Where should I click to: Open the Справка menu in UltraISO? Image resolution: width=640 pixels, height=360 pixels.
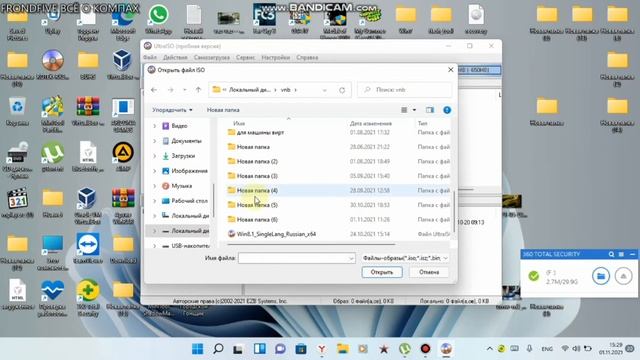click(307, 58)
